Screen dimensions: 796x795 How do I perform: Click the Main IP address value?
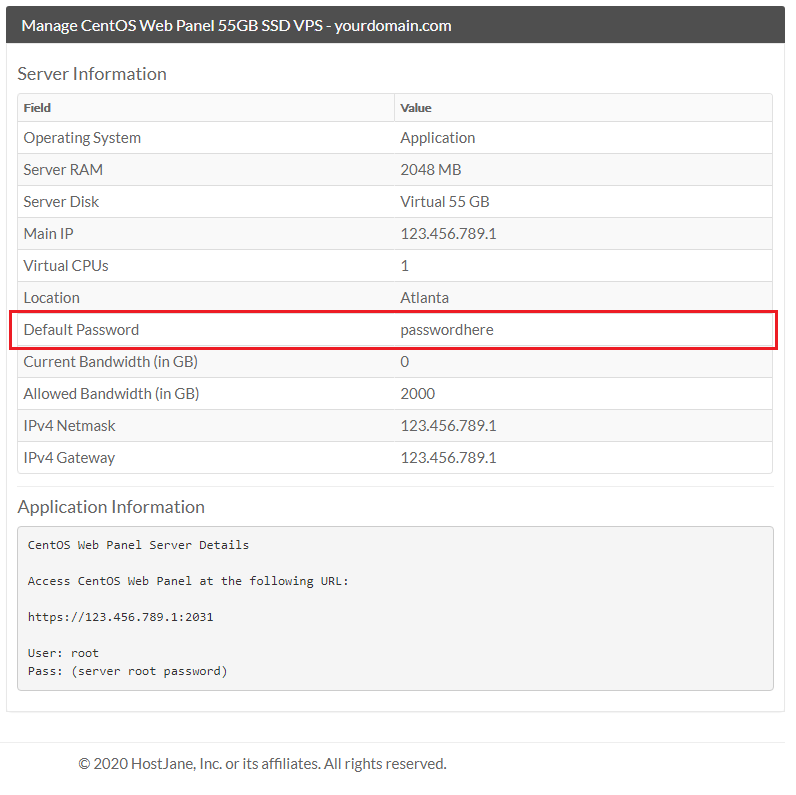coord(448,234)
